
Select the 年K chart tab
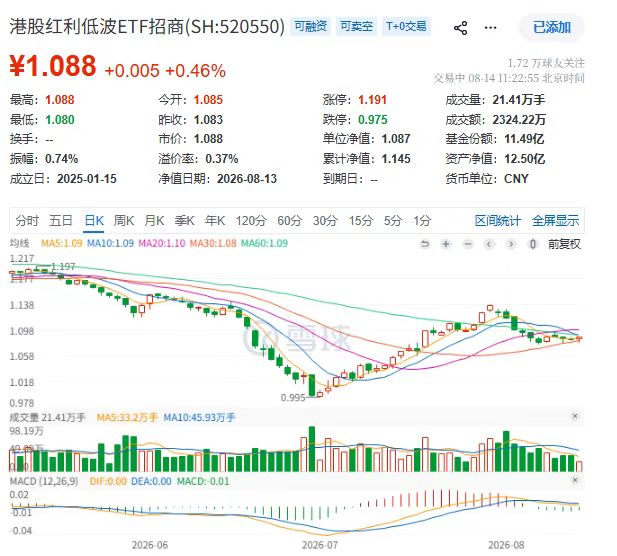pos(215,221)
